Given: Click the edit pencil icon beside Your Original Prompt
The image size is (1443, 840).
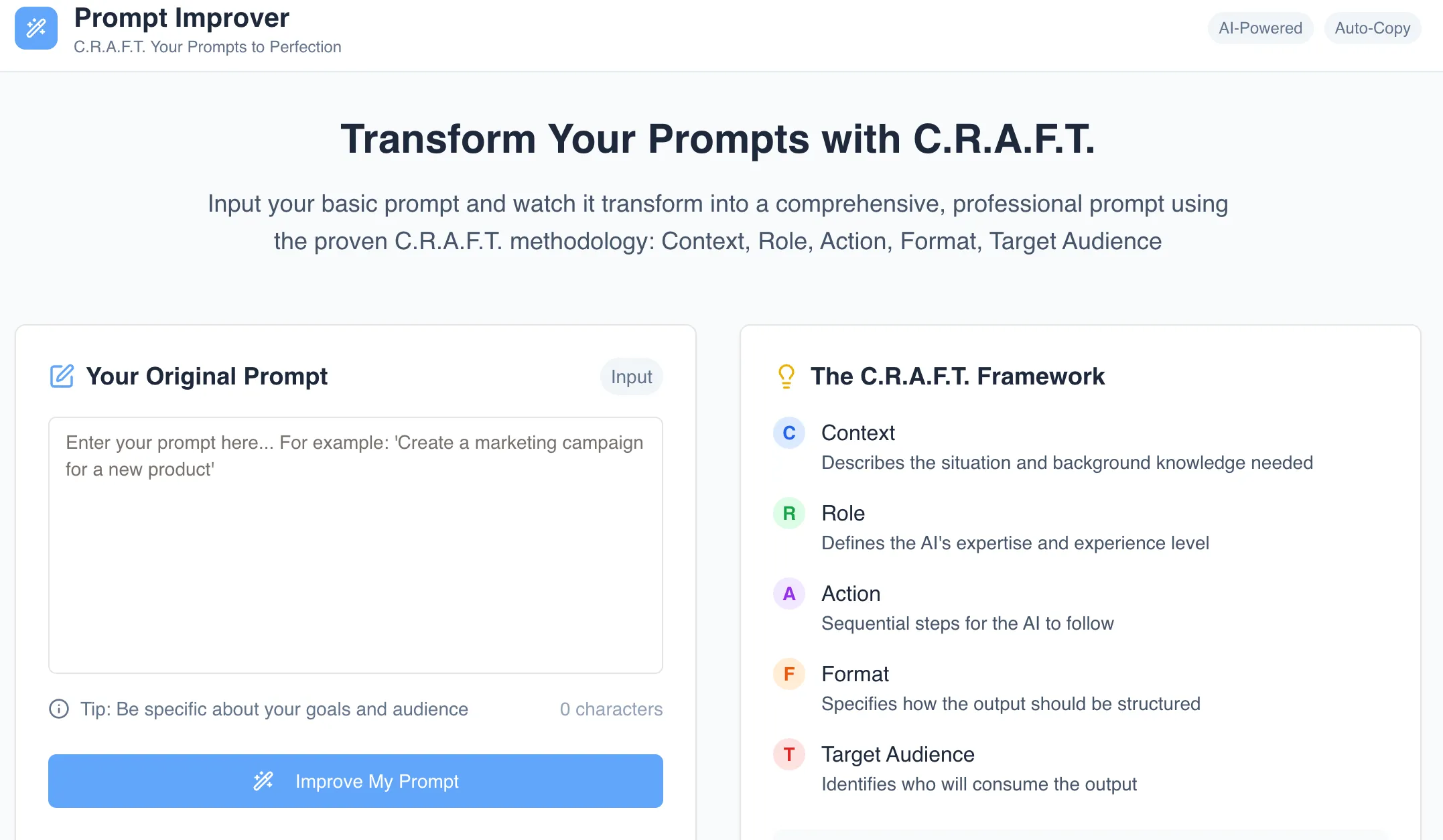Looking at the screenshot, I should point(62,376).
